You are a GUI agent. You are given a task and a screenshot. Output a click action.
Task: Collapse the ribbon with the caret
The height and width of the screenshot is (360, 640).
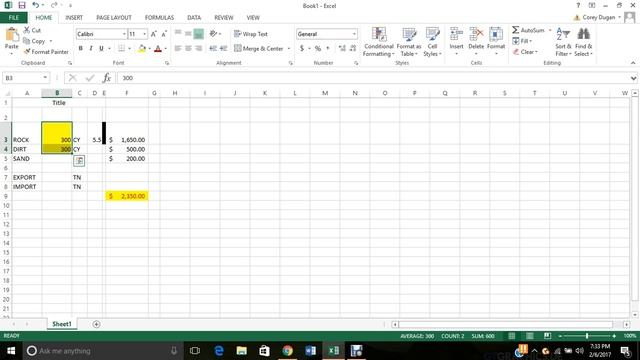(x=633, y=63)
